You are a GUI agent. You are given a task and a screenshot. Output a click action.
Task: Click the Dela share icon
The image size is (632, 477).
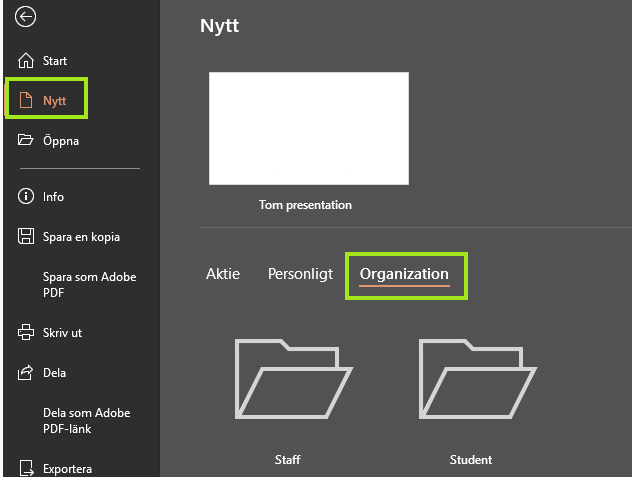[x=25, y=372]
